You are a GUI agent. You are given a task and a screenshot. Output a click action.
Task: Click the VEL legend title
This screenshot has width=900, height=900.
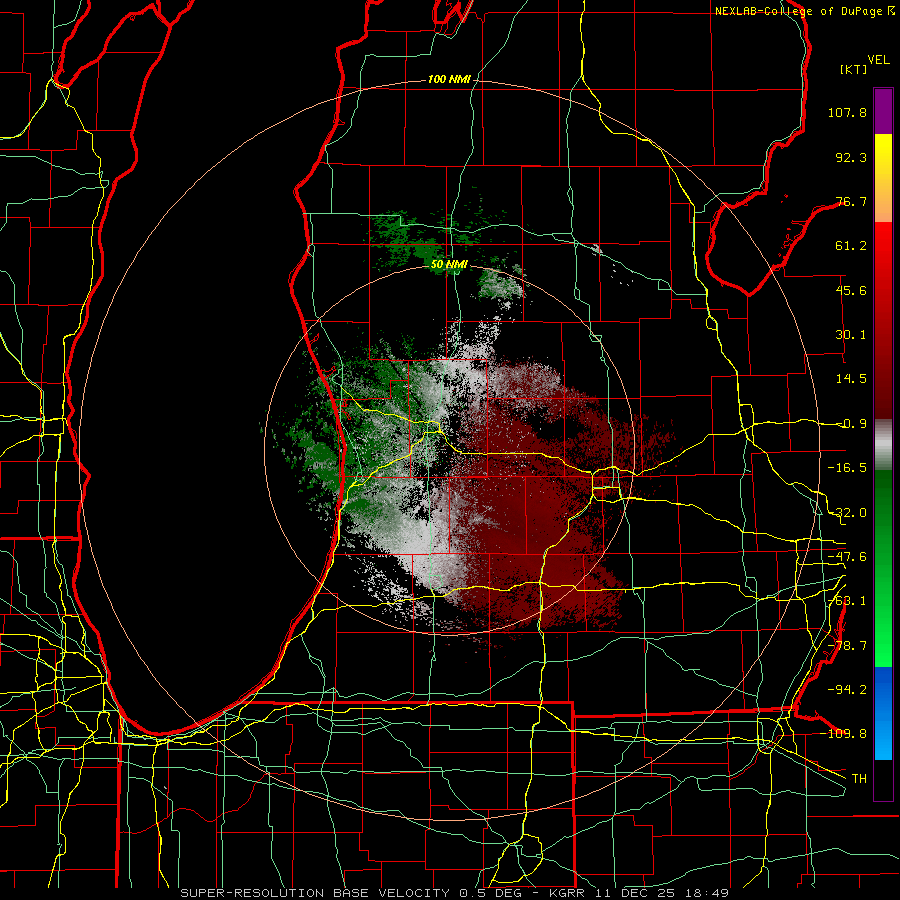coord(878,60)
